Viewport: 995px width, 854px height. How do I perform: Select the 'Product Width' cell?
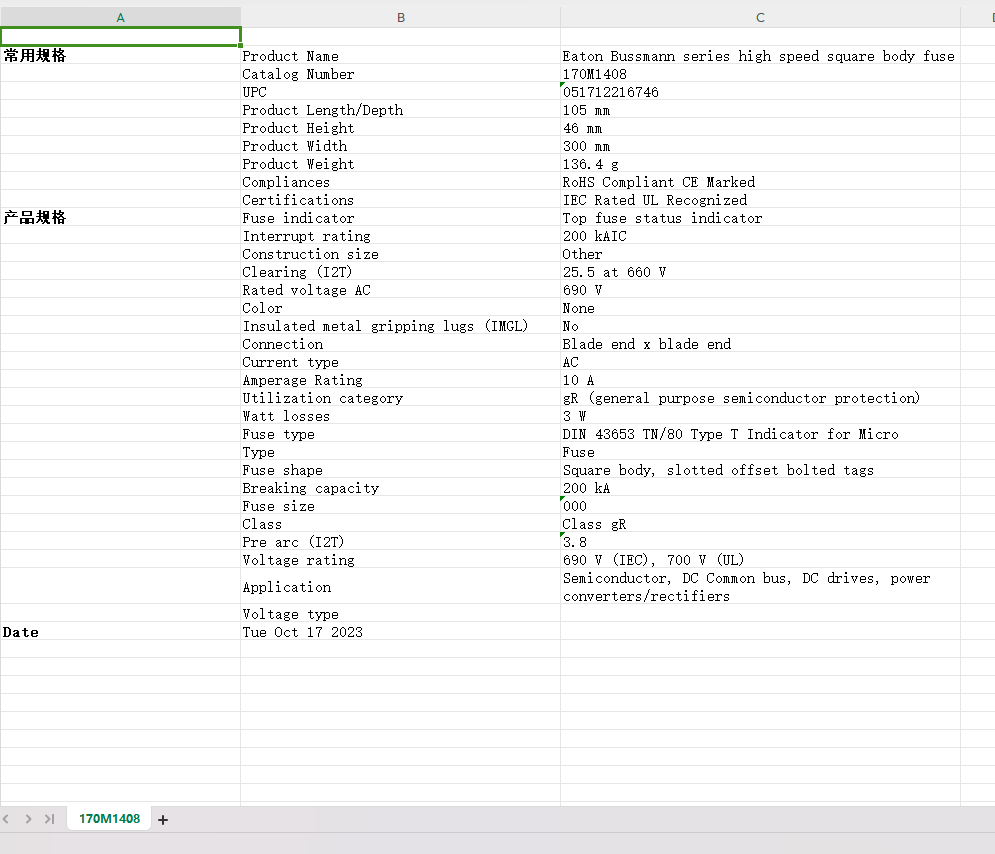click(x=400, y=146)
